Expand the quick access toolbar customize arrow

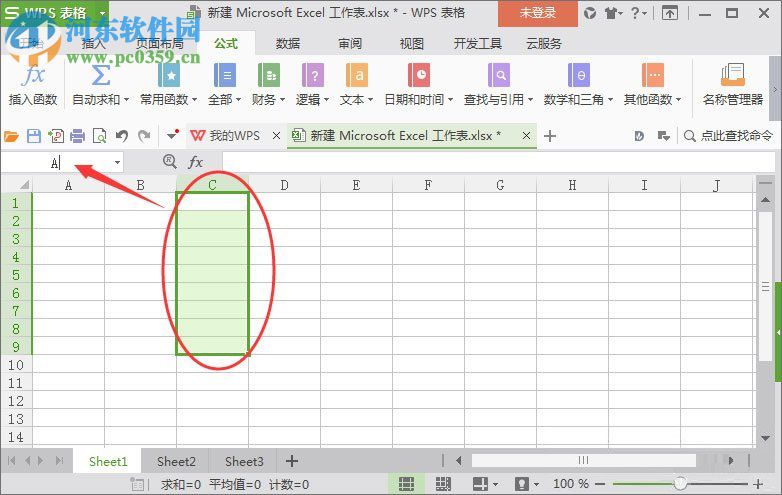pyautogui.click(x=172, y=135)
